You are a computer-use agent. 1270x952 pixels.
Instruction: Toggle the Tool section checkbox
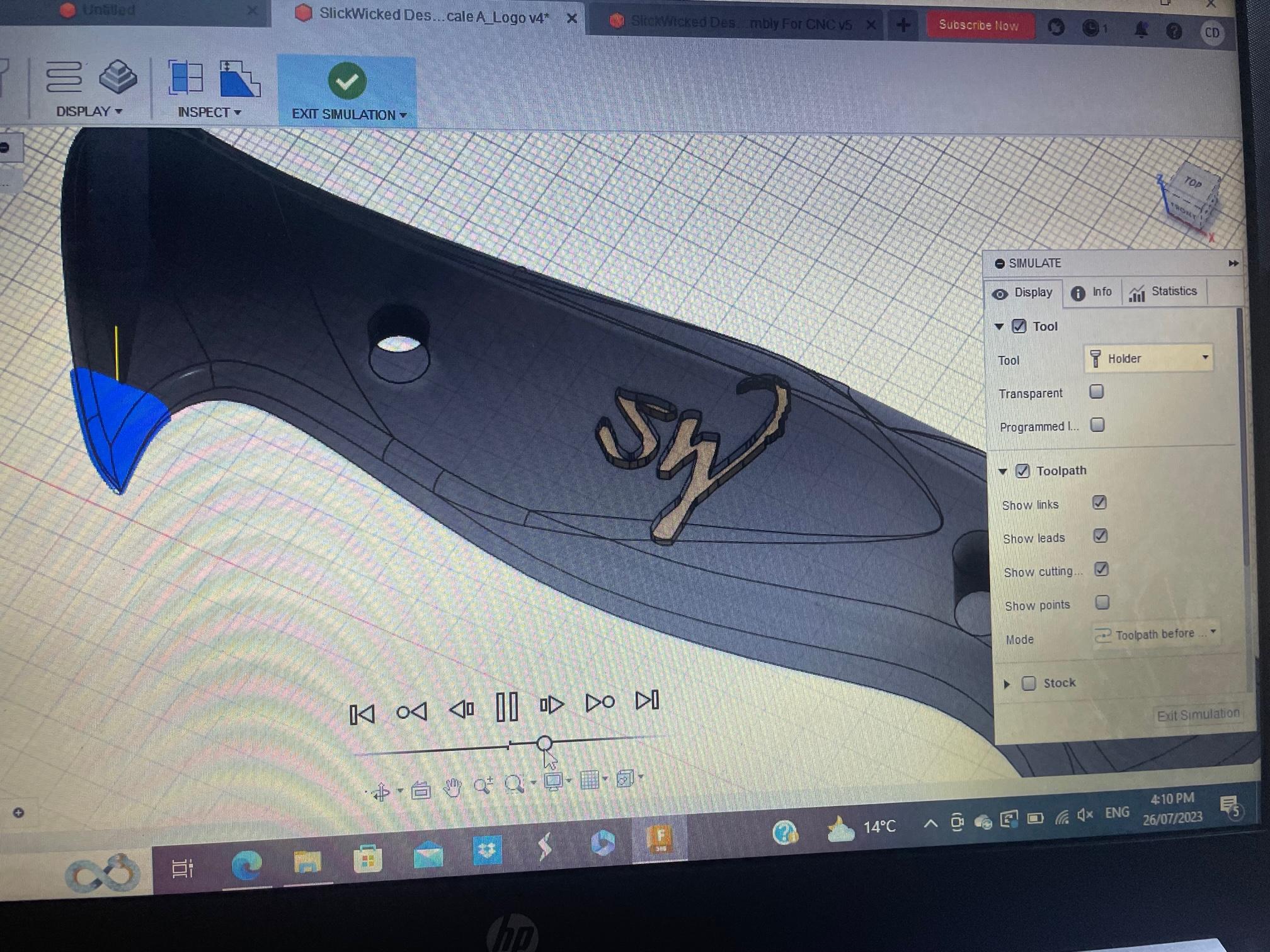coord(1019,326)
